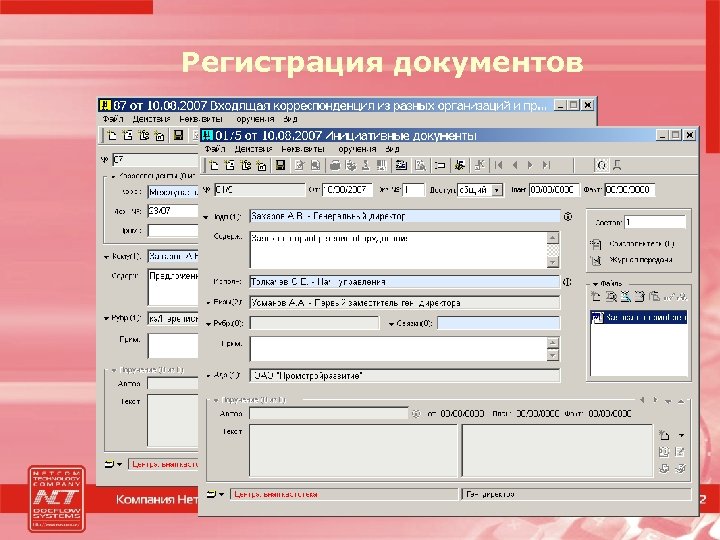Image resolution: width=720 pixels, height=540 pixels.
Task: Click the Журнал передачи icon
Action: (596, 260)
